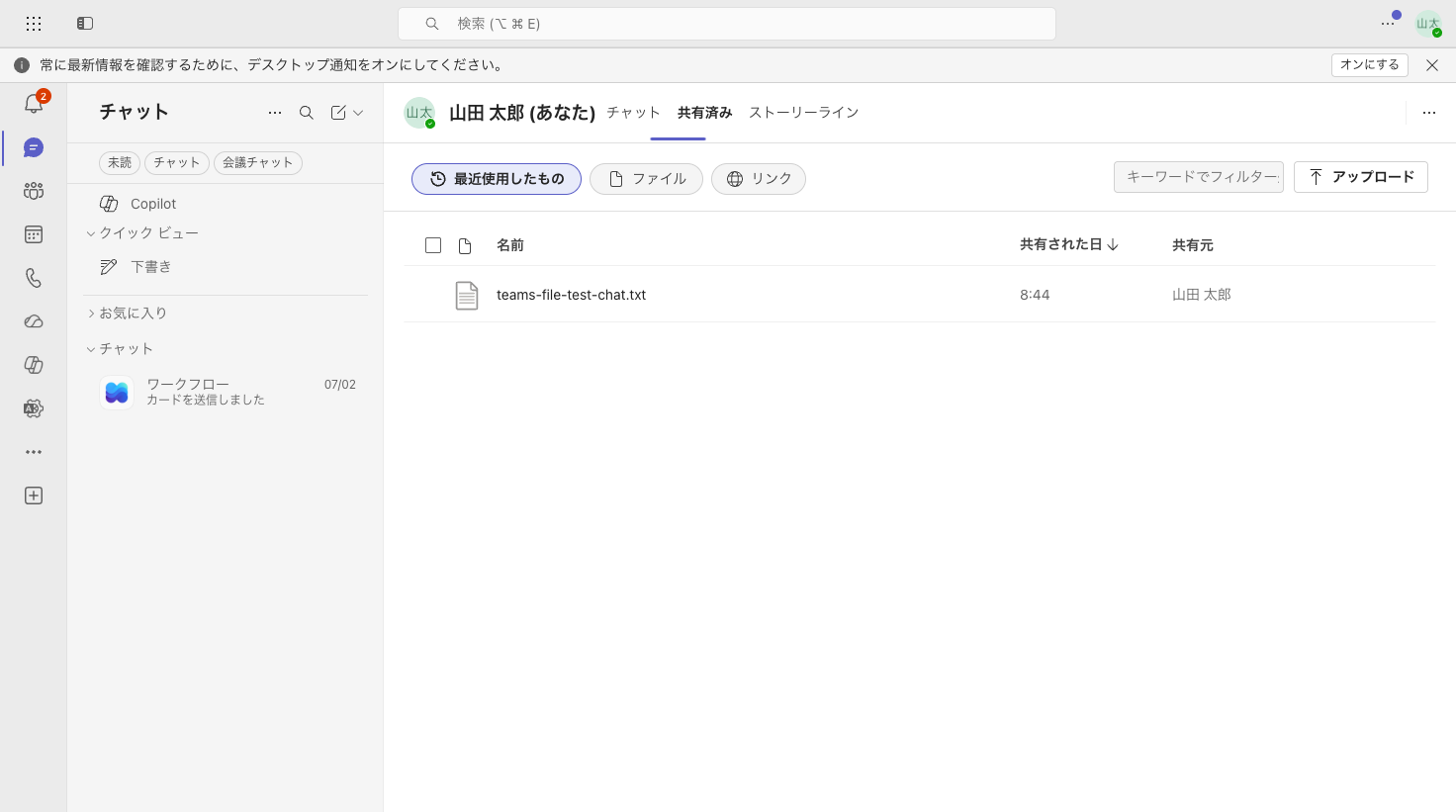The image size is (1456, 812).
Task: Collapse the クイック ビュー section
Action: click(142, 233)
